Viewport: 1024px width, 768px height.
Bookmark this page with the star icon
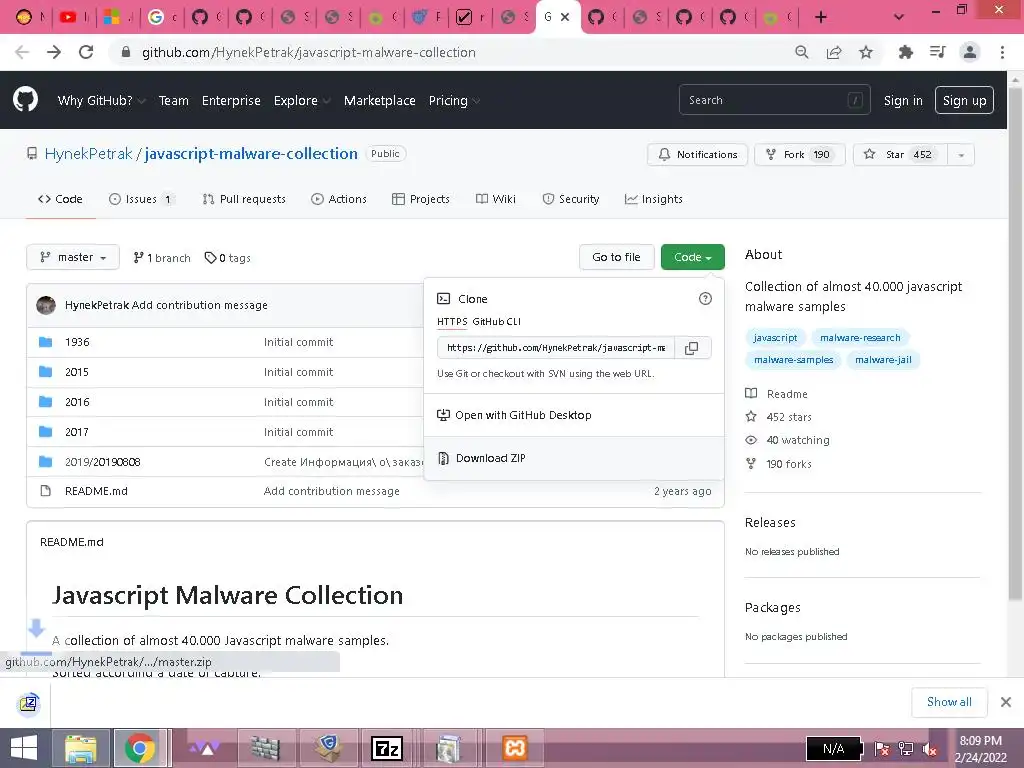tap(866, 52)
